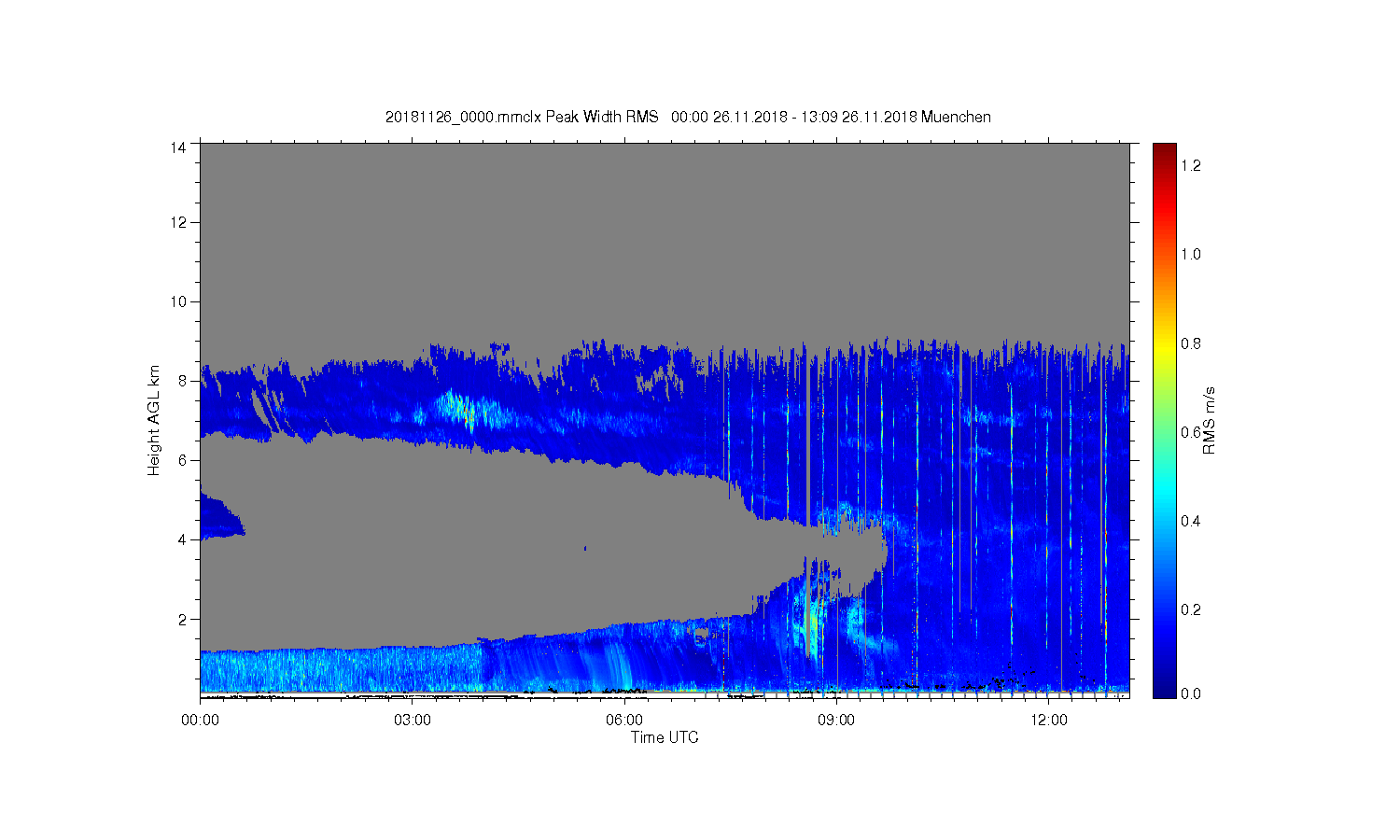Click the colorbar value 0.6

(1190, 432)
